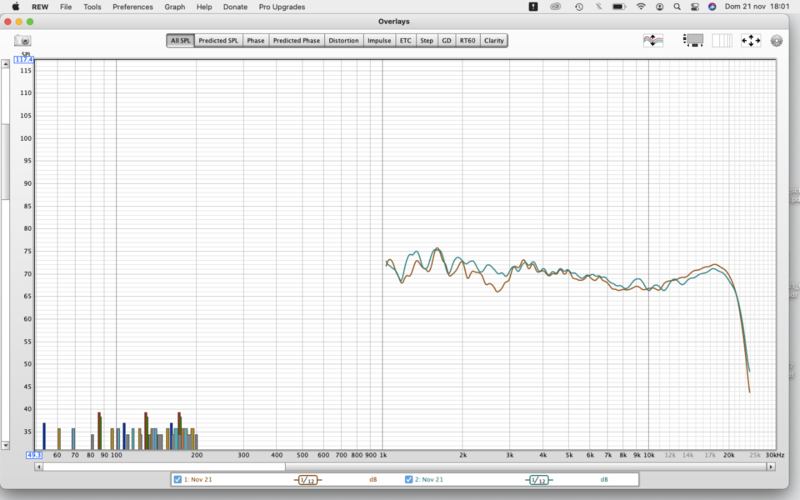The image size is (800, 500).
Task: Uncheck the '2: Nov 21' trace checkbox
Action: click(410, 480)
